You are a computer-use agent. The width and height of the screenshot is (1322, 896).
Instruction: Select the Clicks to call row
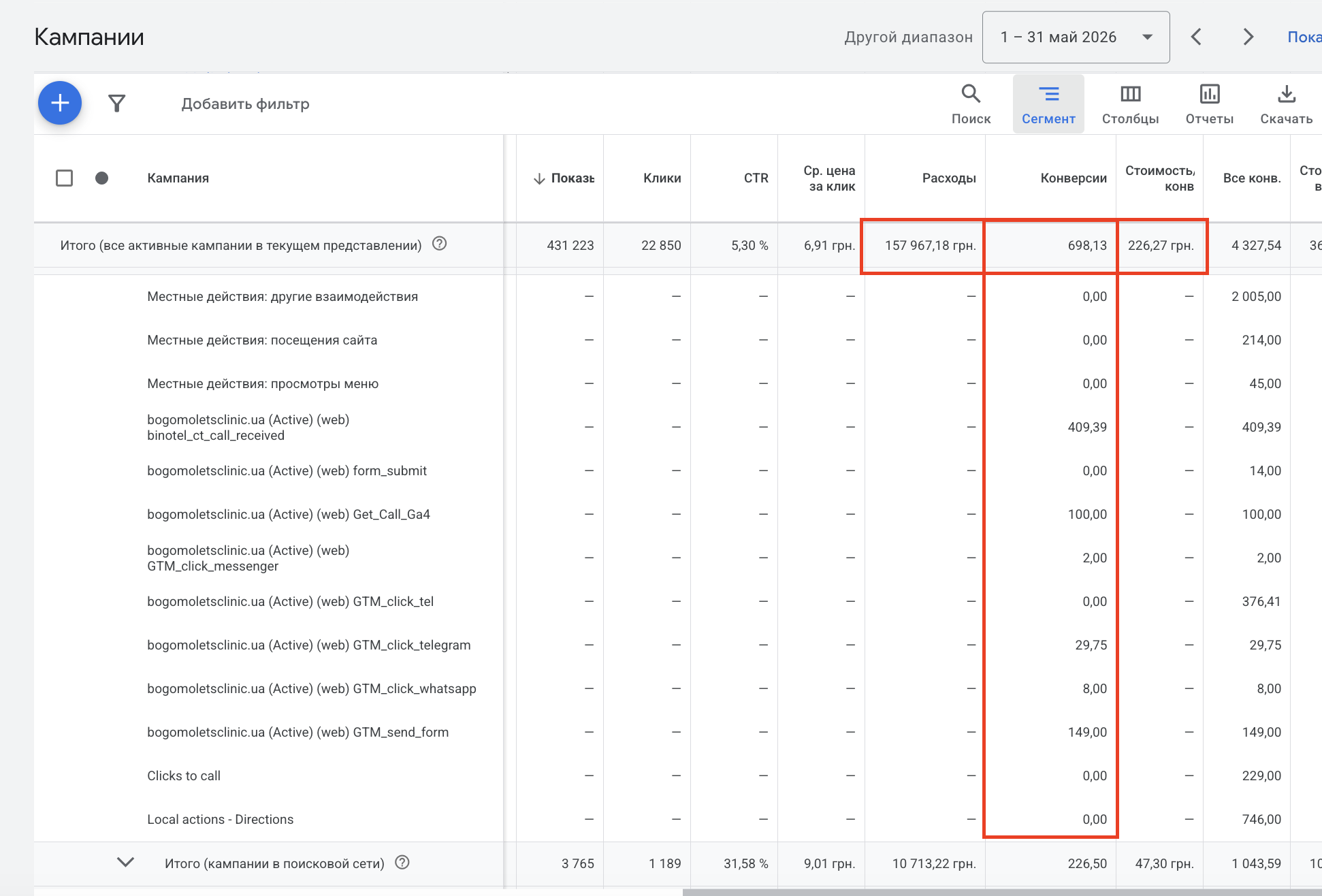coord(184,775)
